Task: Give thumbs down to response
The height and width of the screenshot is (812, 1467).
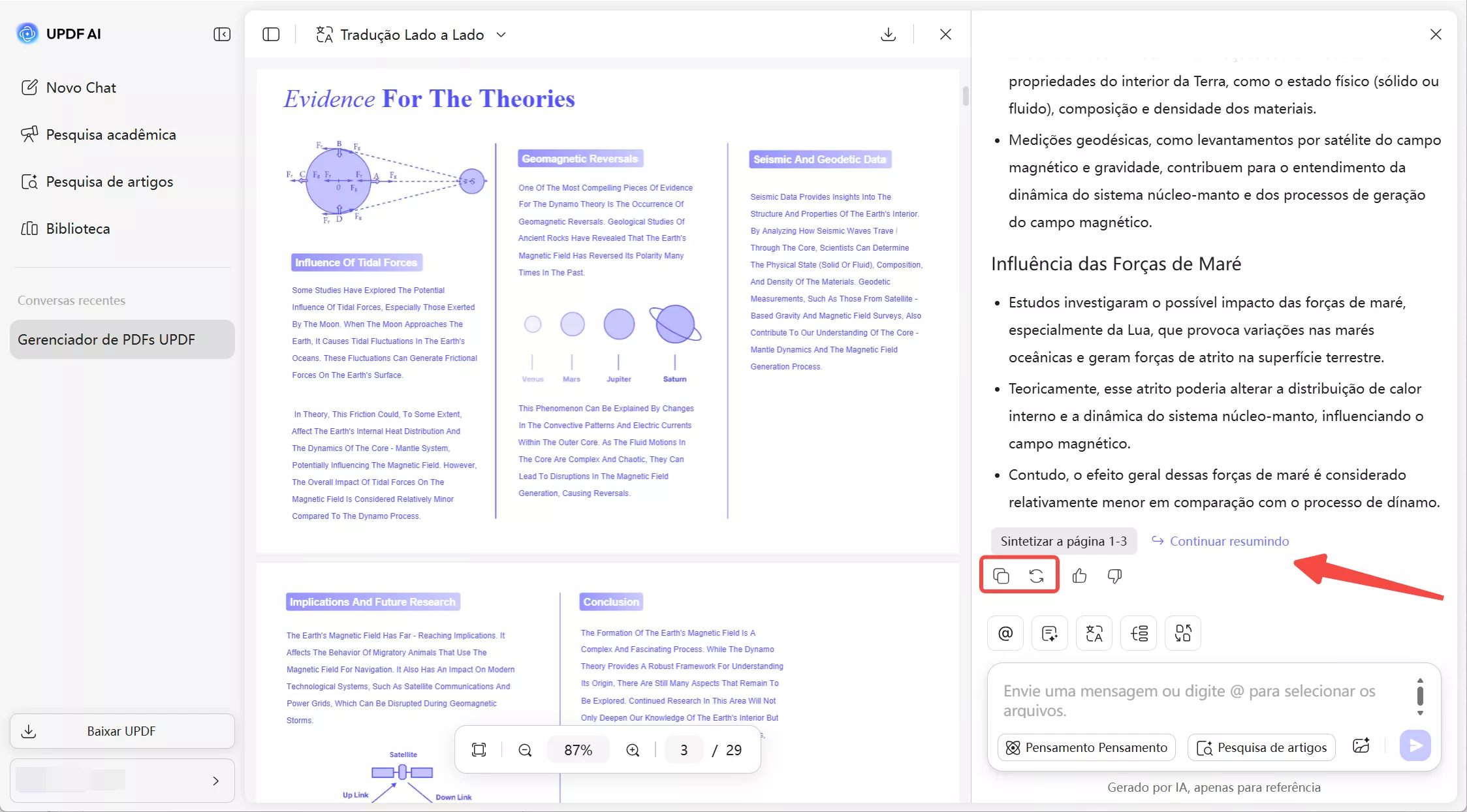Action: click(x=1114, y=576)
